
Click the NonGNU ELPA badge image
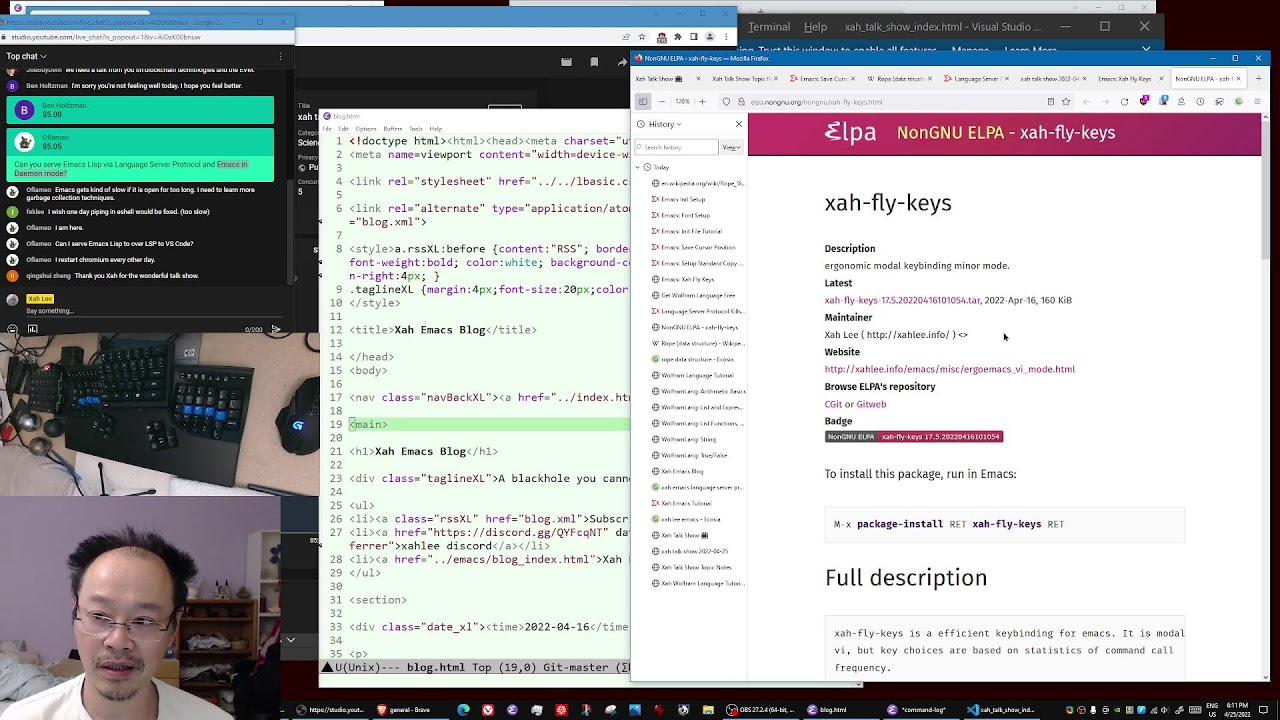pos(913,436)
